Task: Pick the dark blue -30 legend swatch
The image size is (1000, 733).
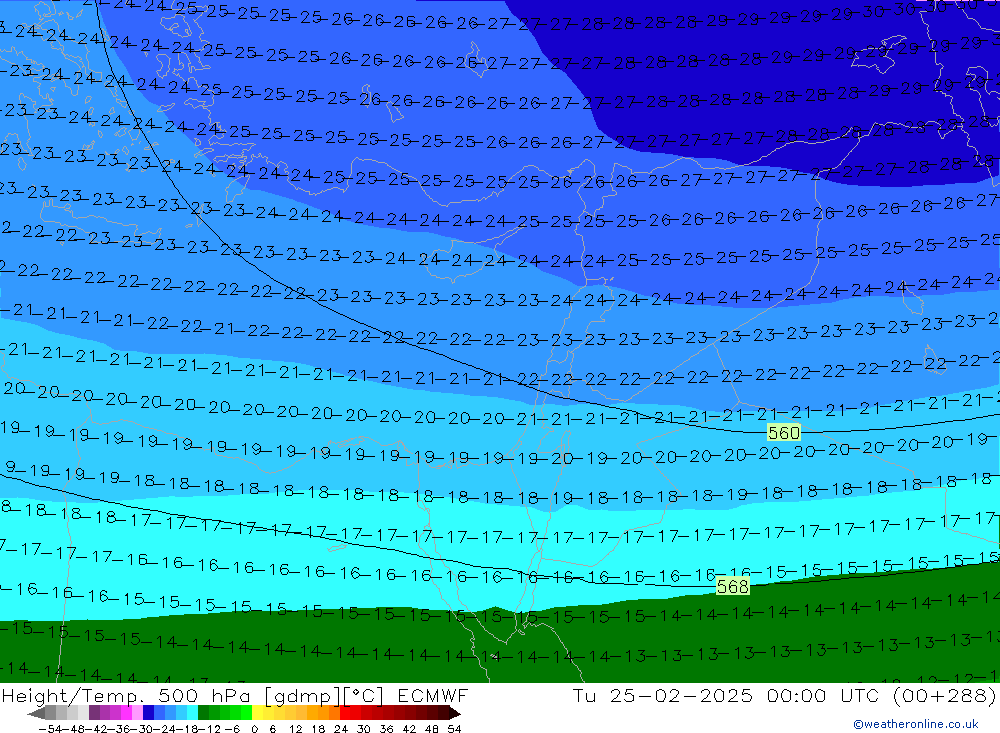Action: tap(148, 713)
